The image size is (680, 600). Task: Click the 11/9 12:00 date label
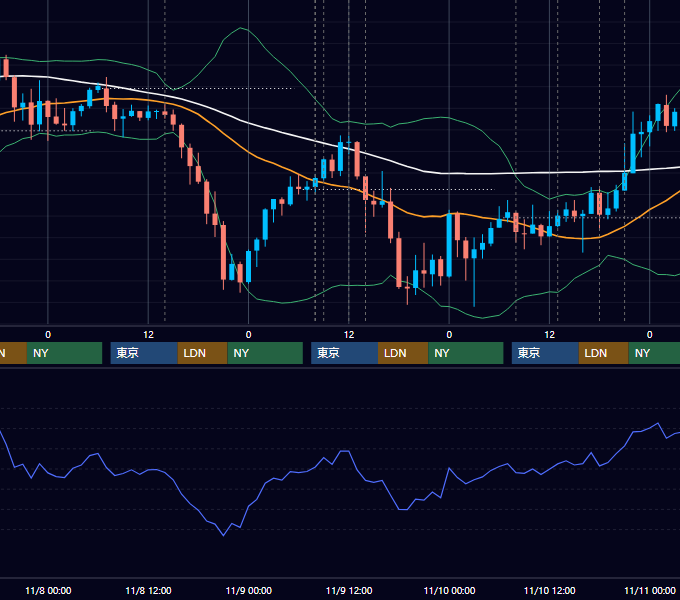[x=349, y=590]
